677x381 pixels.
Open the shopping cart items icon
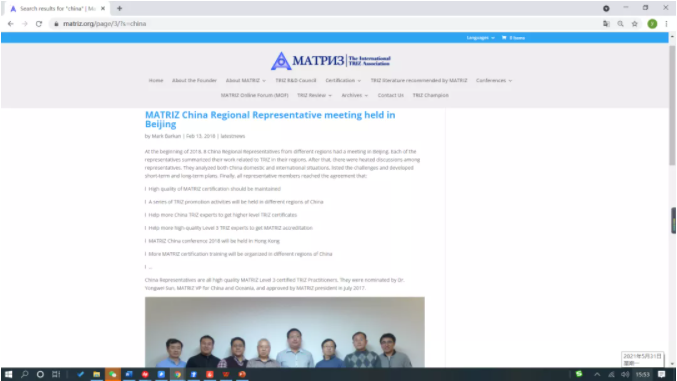click(x=513, y=38)
